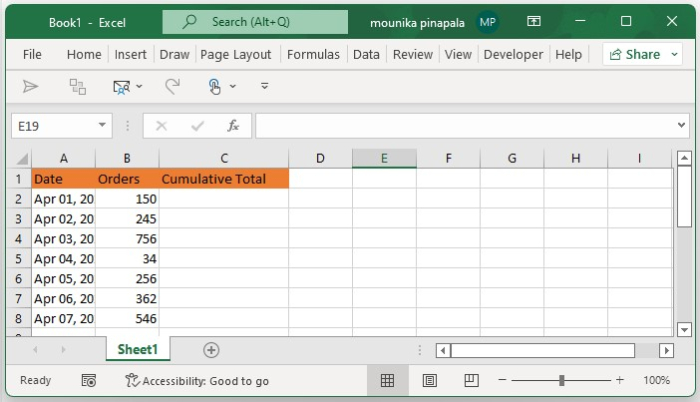
Task: Click the macro recording status bar icon
Action: tap(89, 380)
